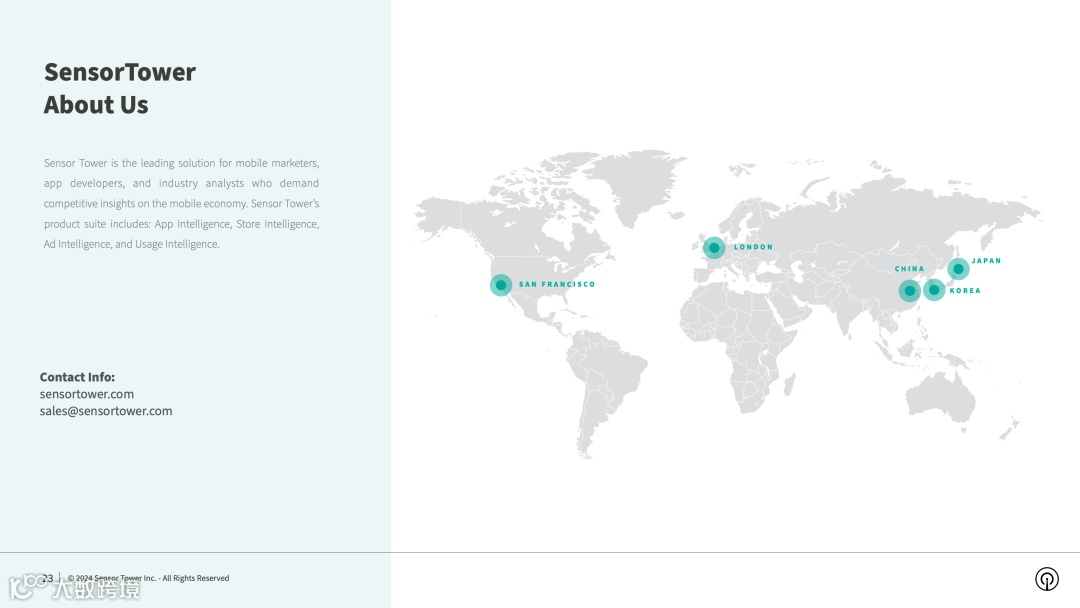The image size is (1080, 608).
Task: Select the SAN FRANCISCO map label
Action: (x=557, y=284)
